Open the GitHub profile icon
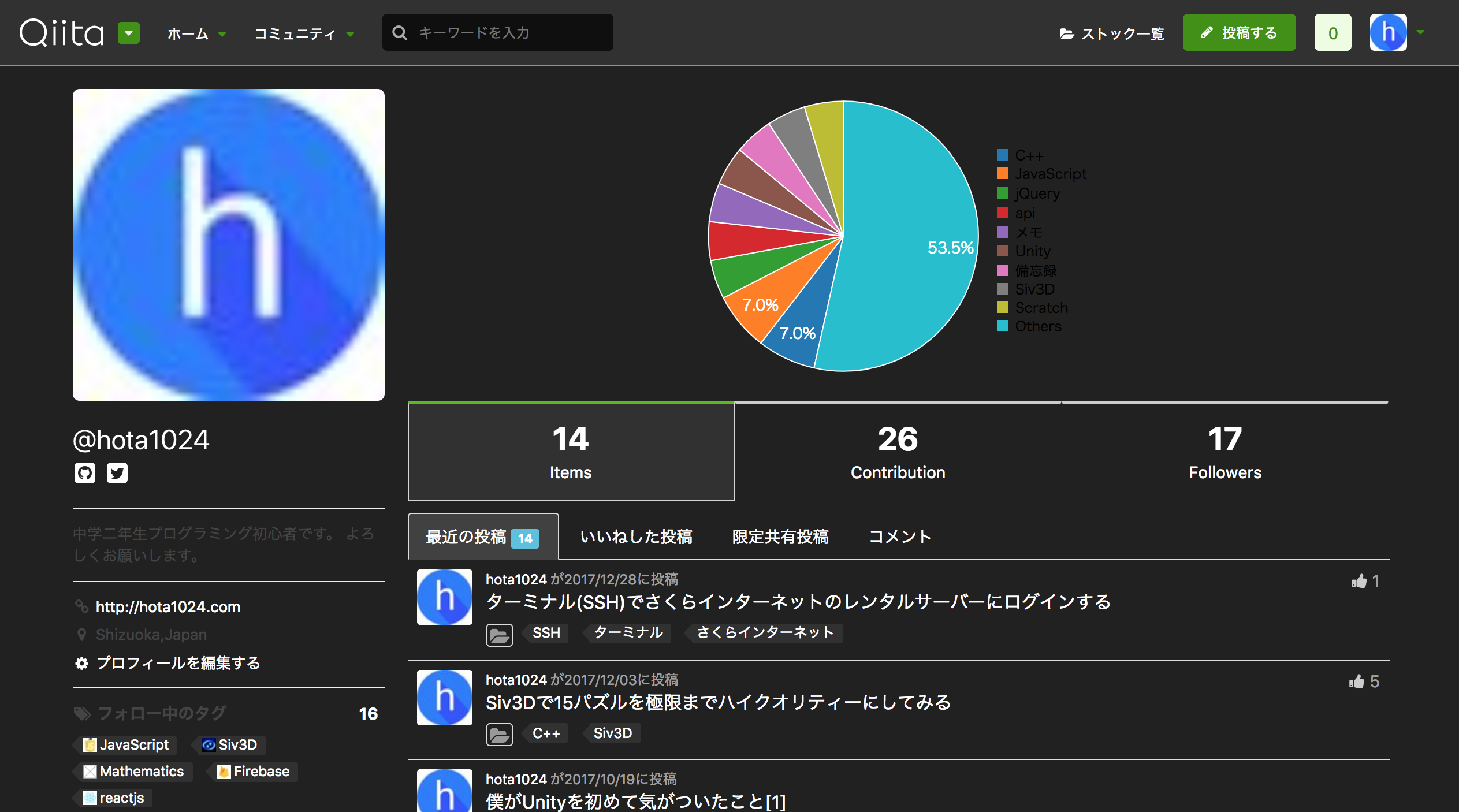Viewport: 1459px width, 812px height. coord(84,472)
